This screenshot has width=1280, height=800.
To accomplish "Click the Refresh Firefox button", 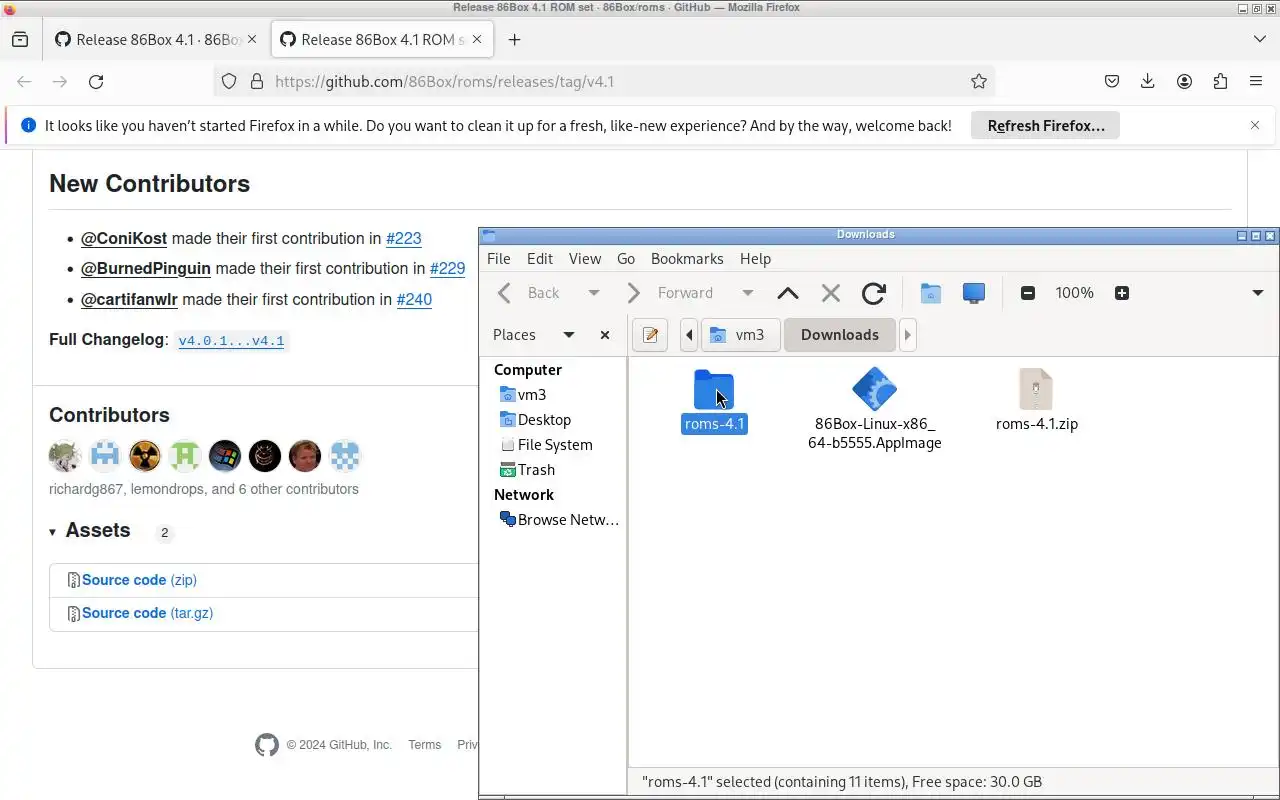I will 1046,126.
